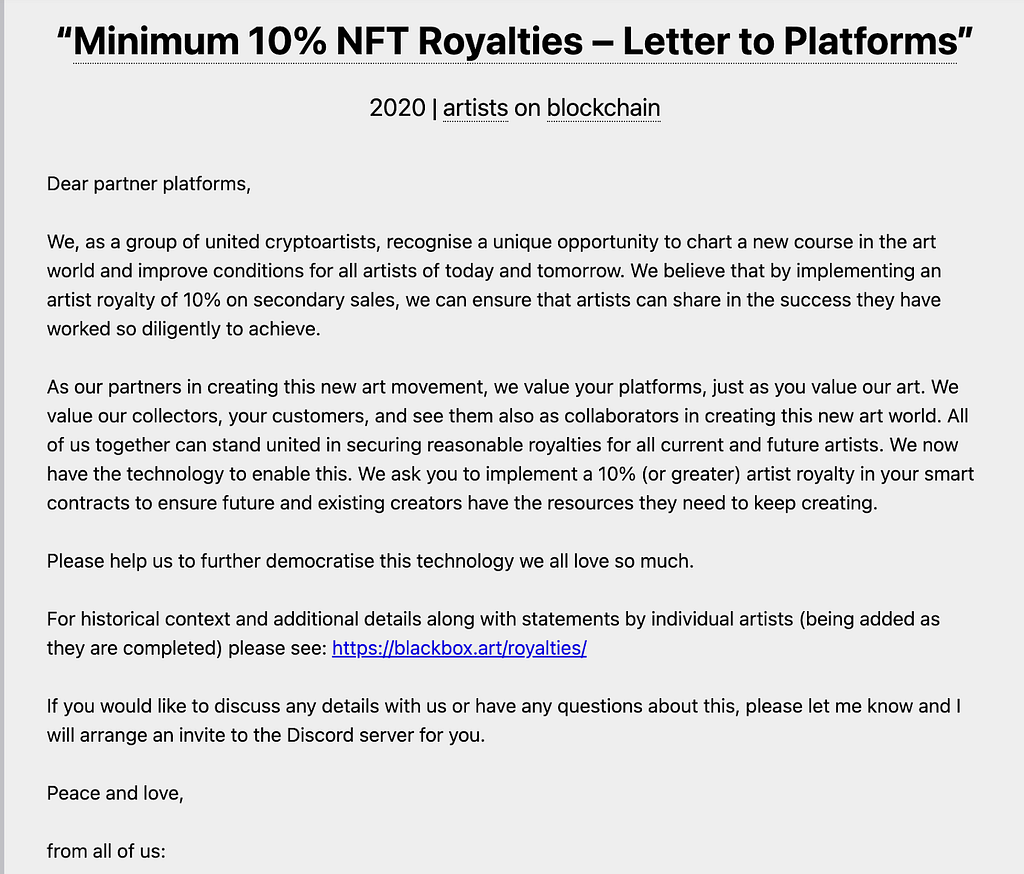The image size is (1024, 874).
Task: Follow the "artists" underlined link
Action: coord(475,108)
